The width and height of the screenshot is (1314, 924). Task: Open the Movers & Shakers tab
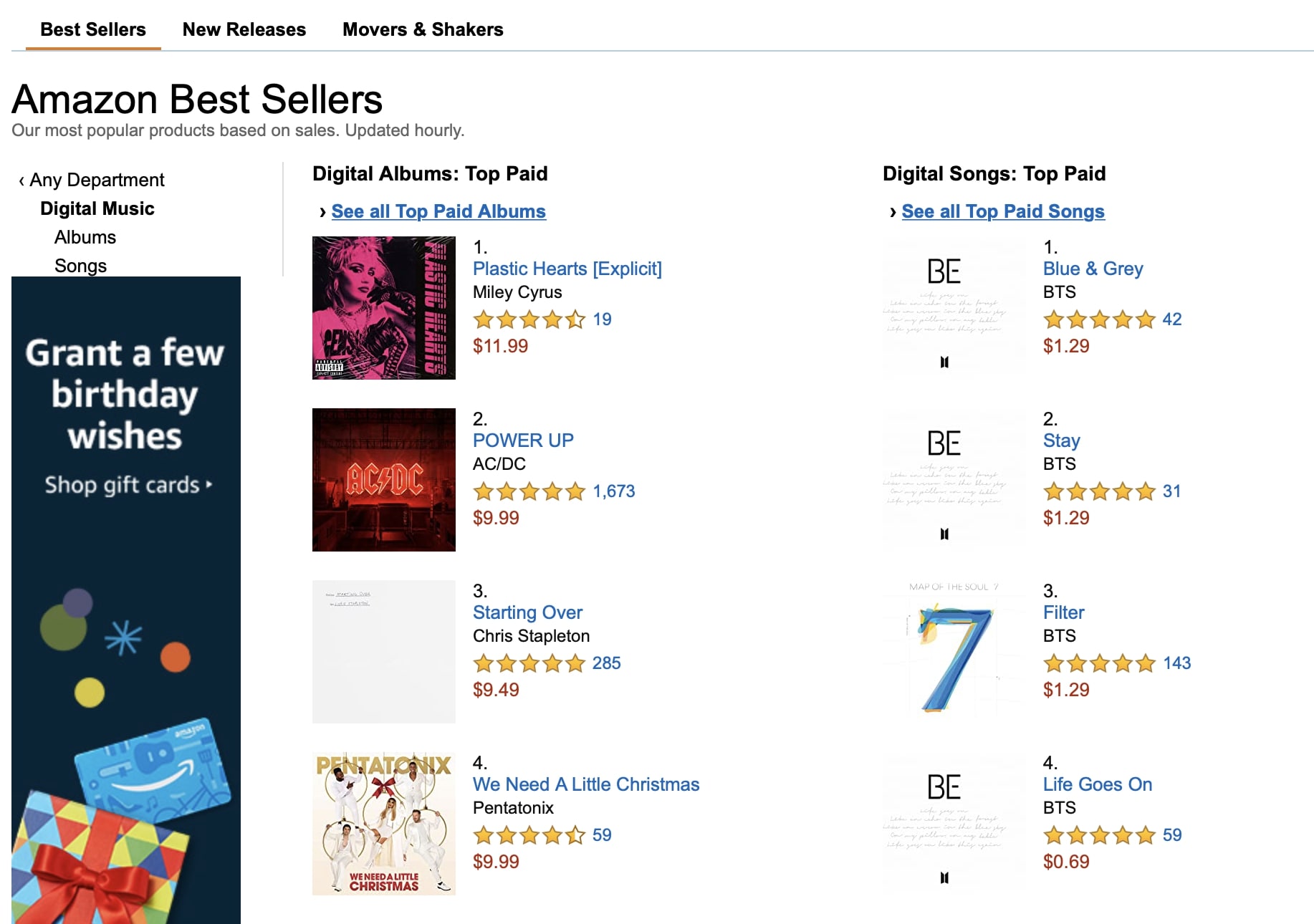tap(423, 29)
